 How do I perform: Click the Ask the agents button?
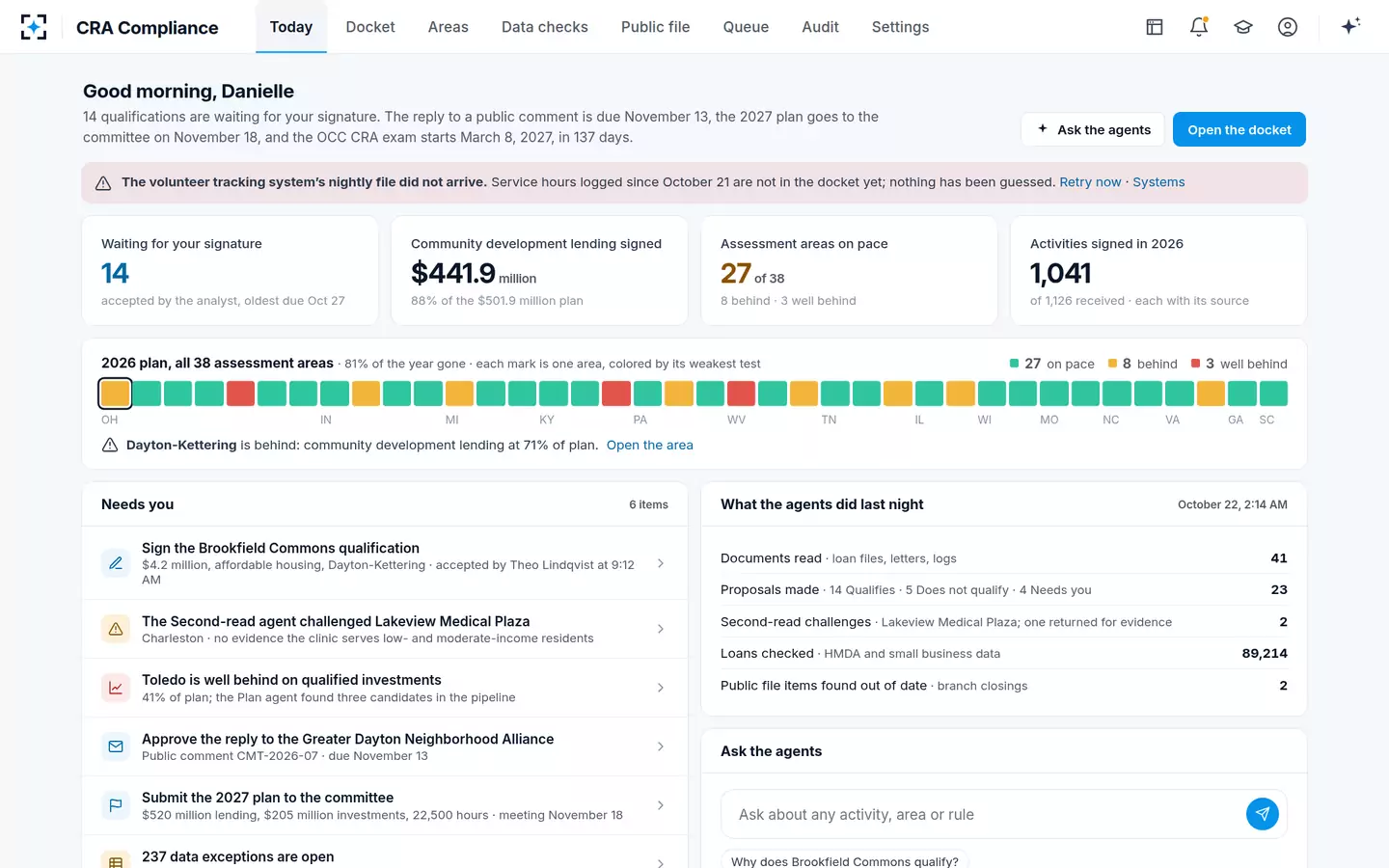1093,129
